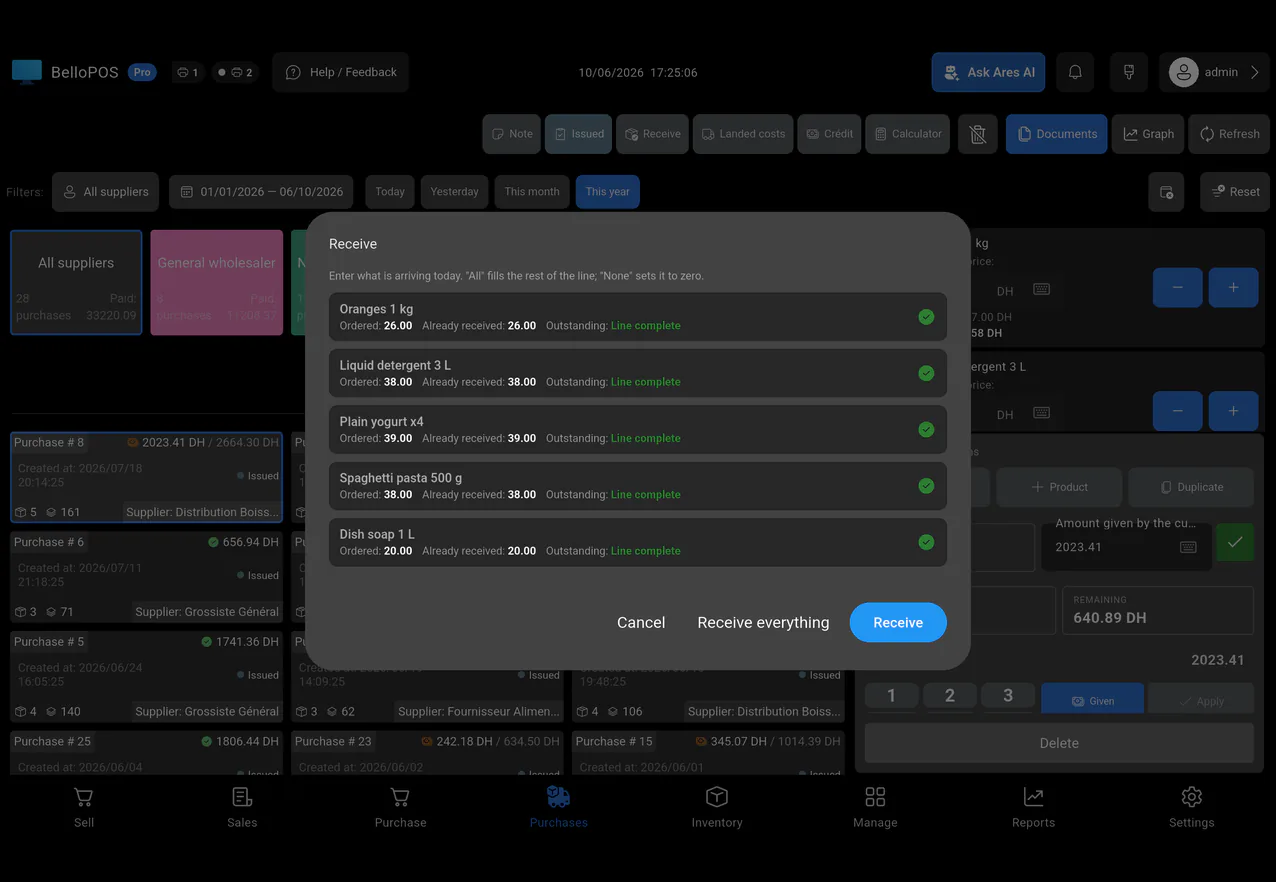Image resolution: width=1276 pixels, height=882 pixels.
Task: Select the All suppliers summary card
Action: click(76, 282)
